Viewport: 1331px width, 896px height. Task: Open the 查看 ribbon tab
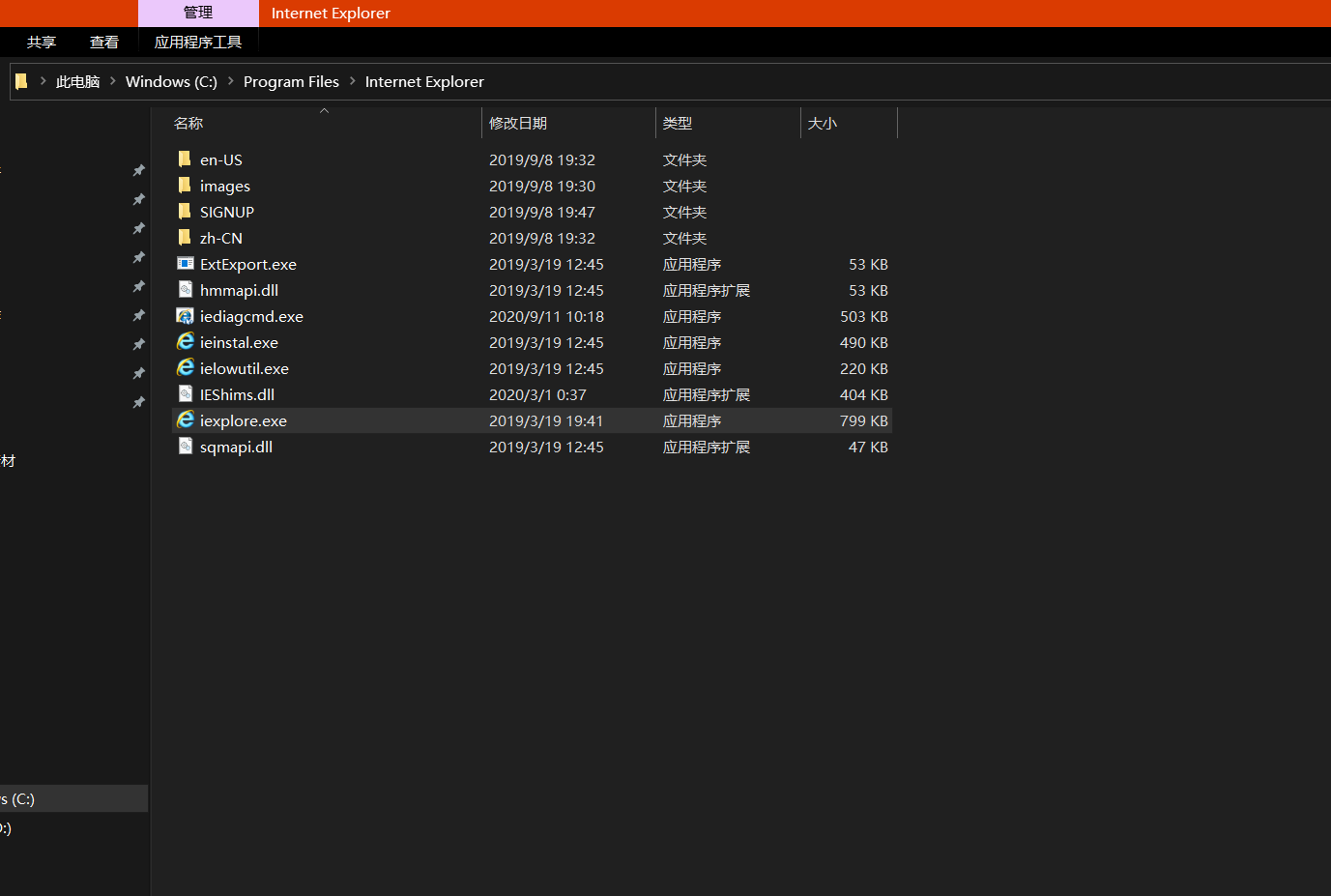[104, 43]
